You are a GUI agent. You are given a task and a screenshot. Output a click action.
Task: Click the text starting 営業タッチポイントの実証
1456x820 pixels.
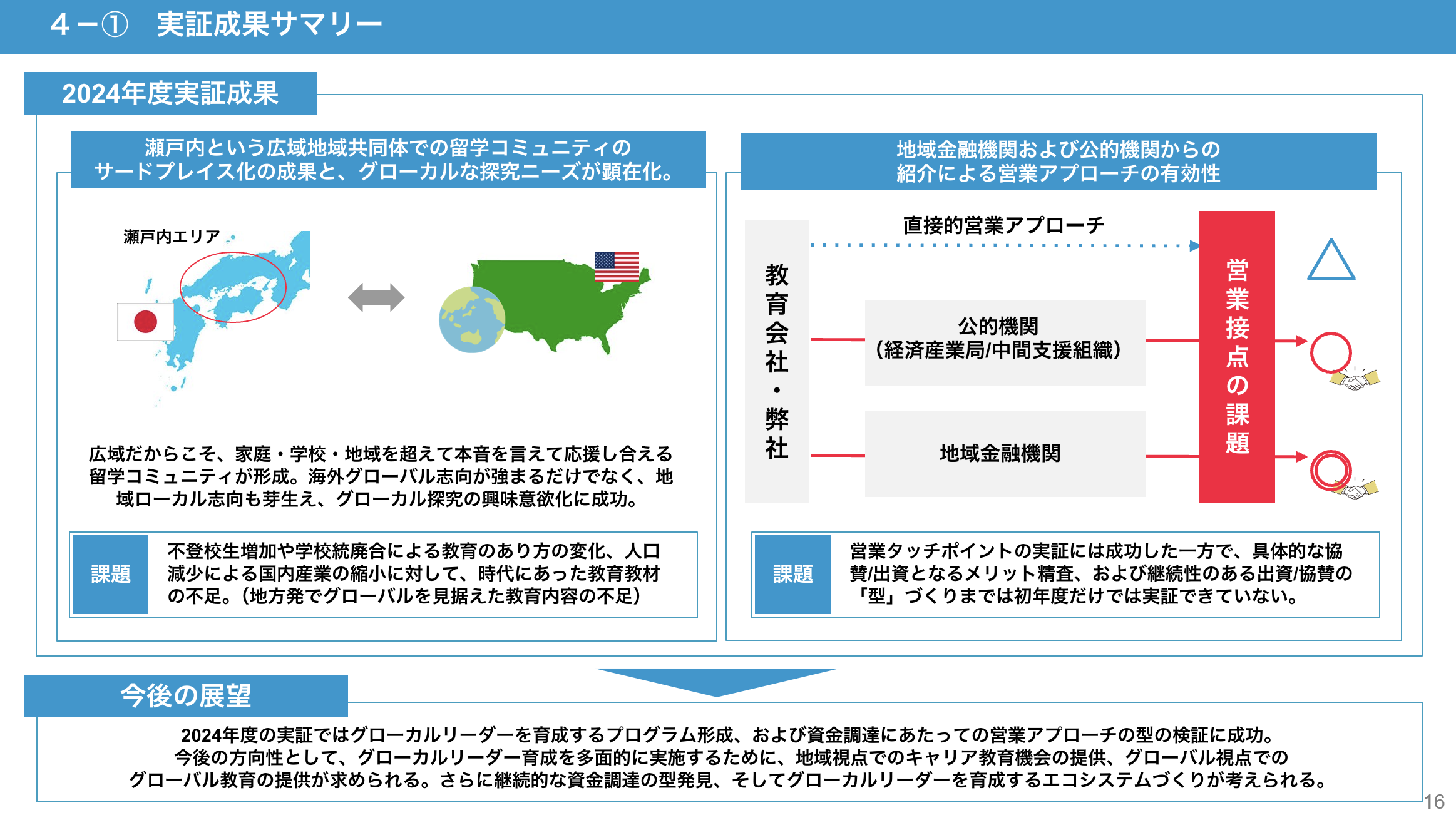1100,573
